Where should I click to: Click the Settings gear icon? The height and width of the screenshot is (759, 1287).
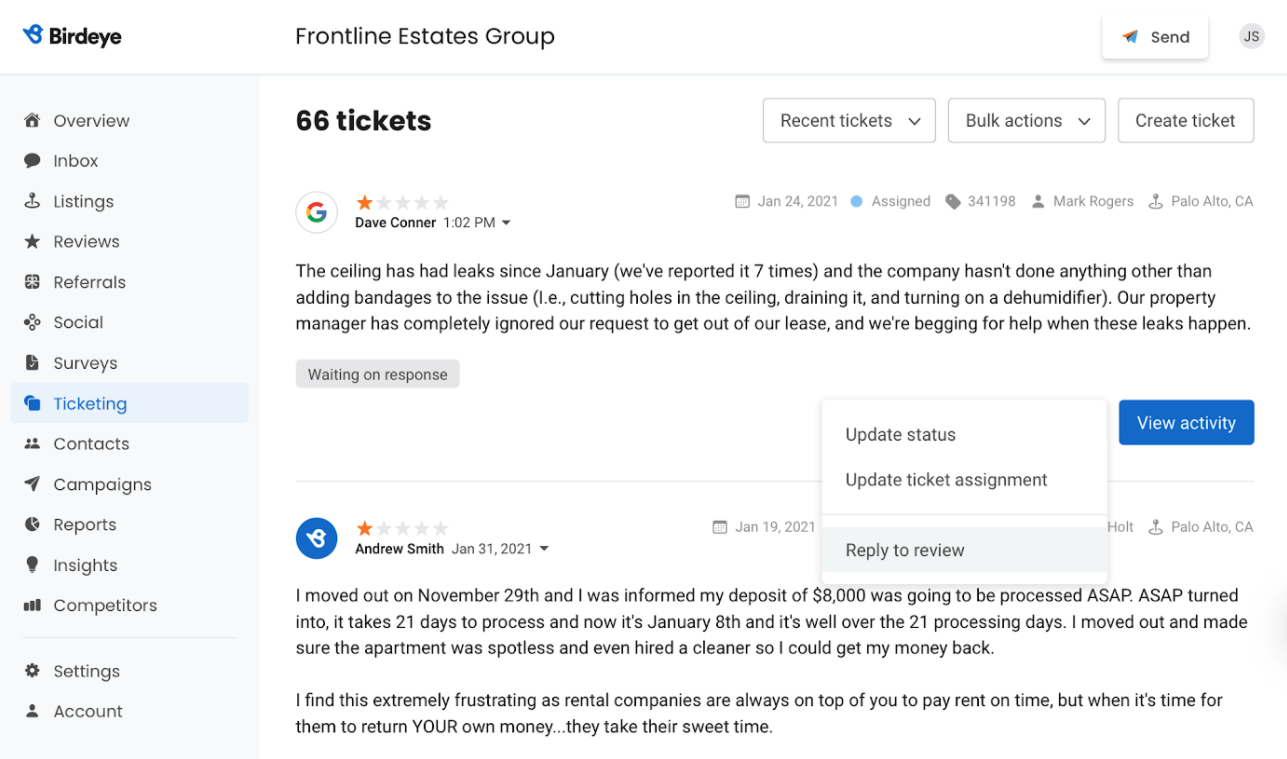32,671
